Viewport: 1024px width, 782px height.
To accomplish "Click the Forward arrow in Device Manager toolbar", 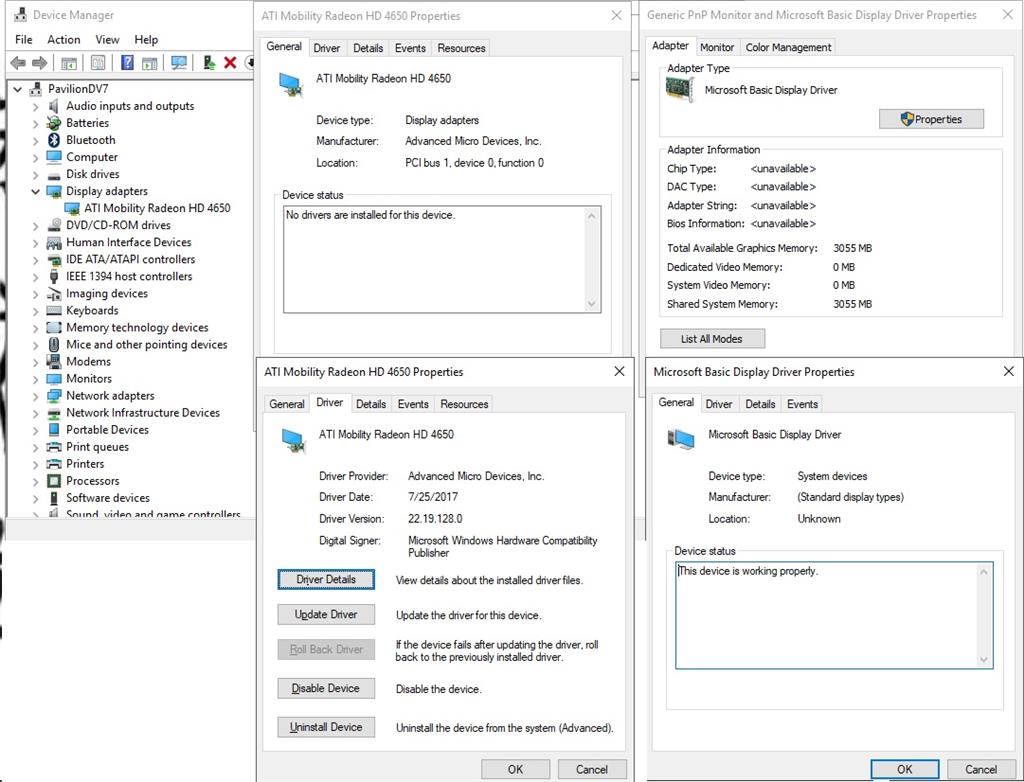I will 40,63.
